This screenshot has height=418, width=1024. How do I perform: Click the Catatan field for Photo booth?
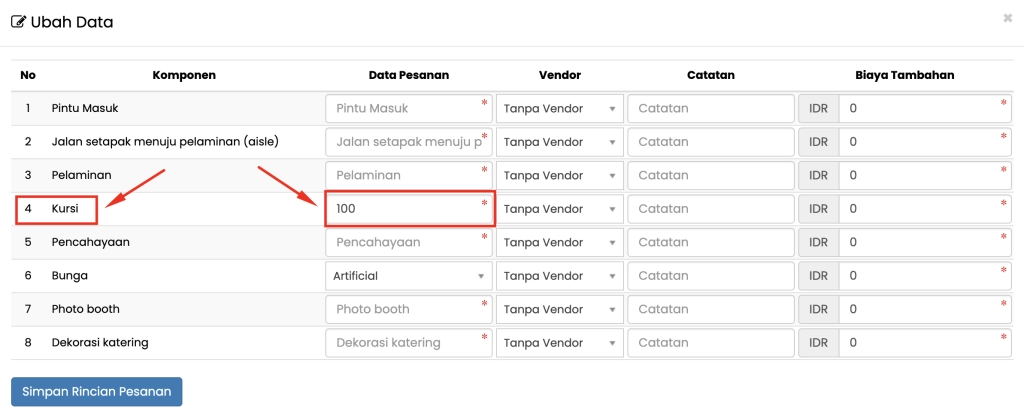coord(710,309)
